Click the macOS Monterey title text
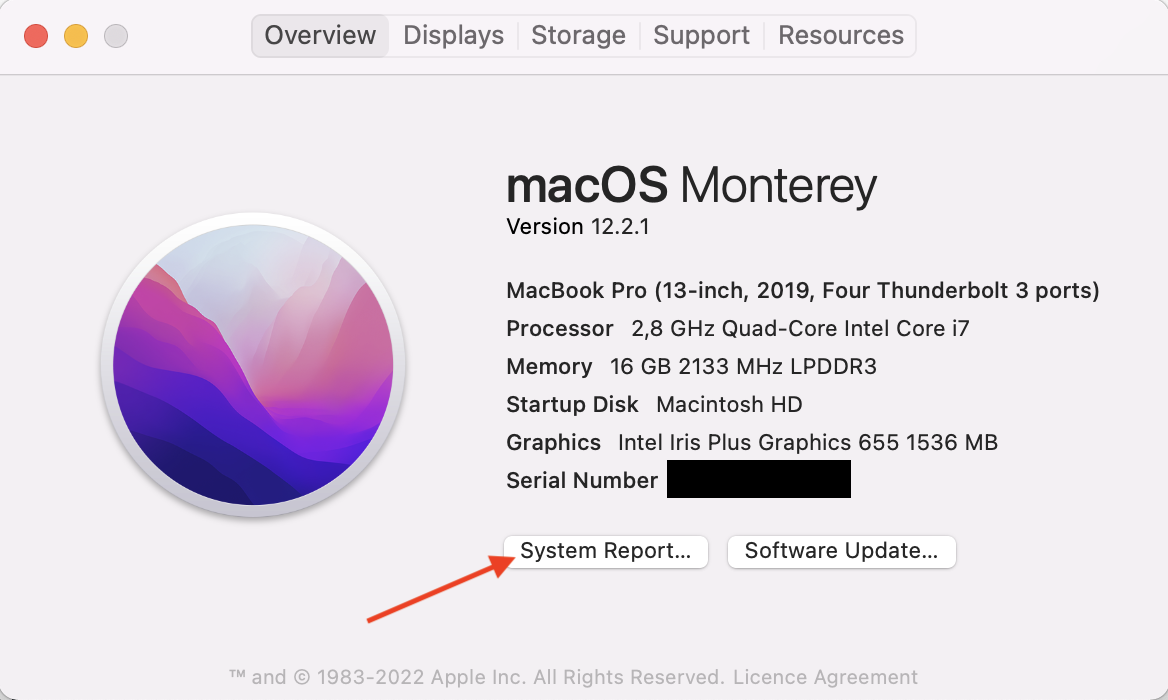This screenshot has height=700, width=1168. [691, 185]
